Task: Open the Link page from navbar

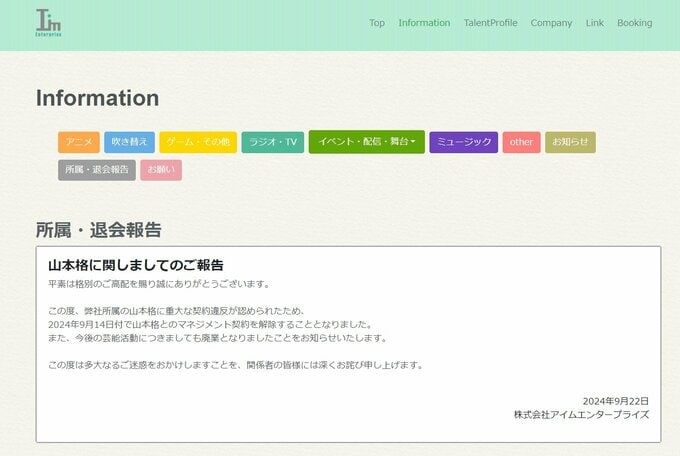Action: pos(595,23)
